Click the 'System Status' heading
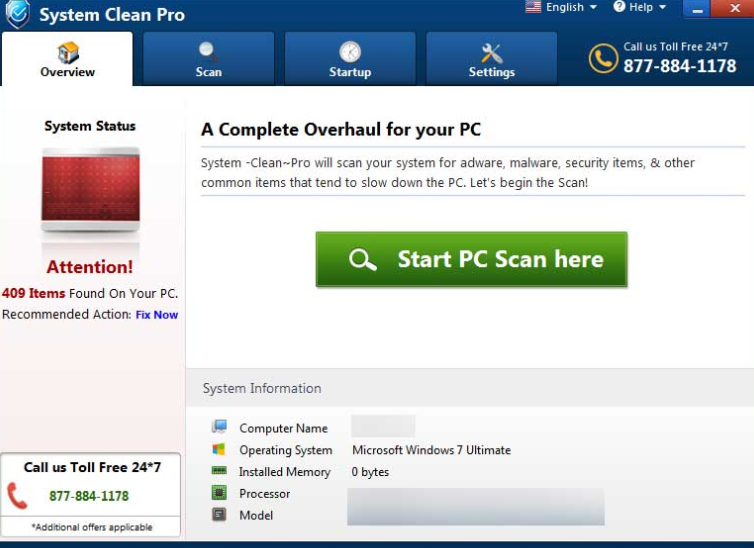 click(90, 126)
